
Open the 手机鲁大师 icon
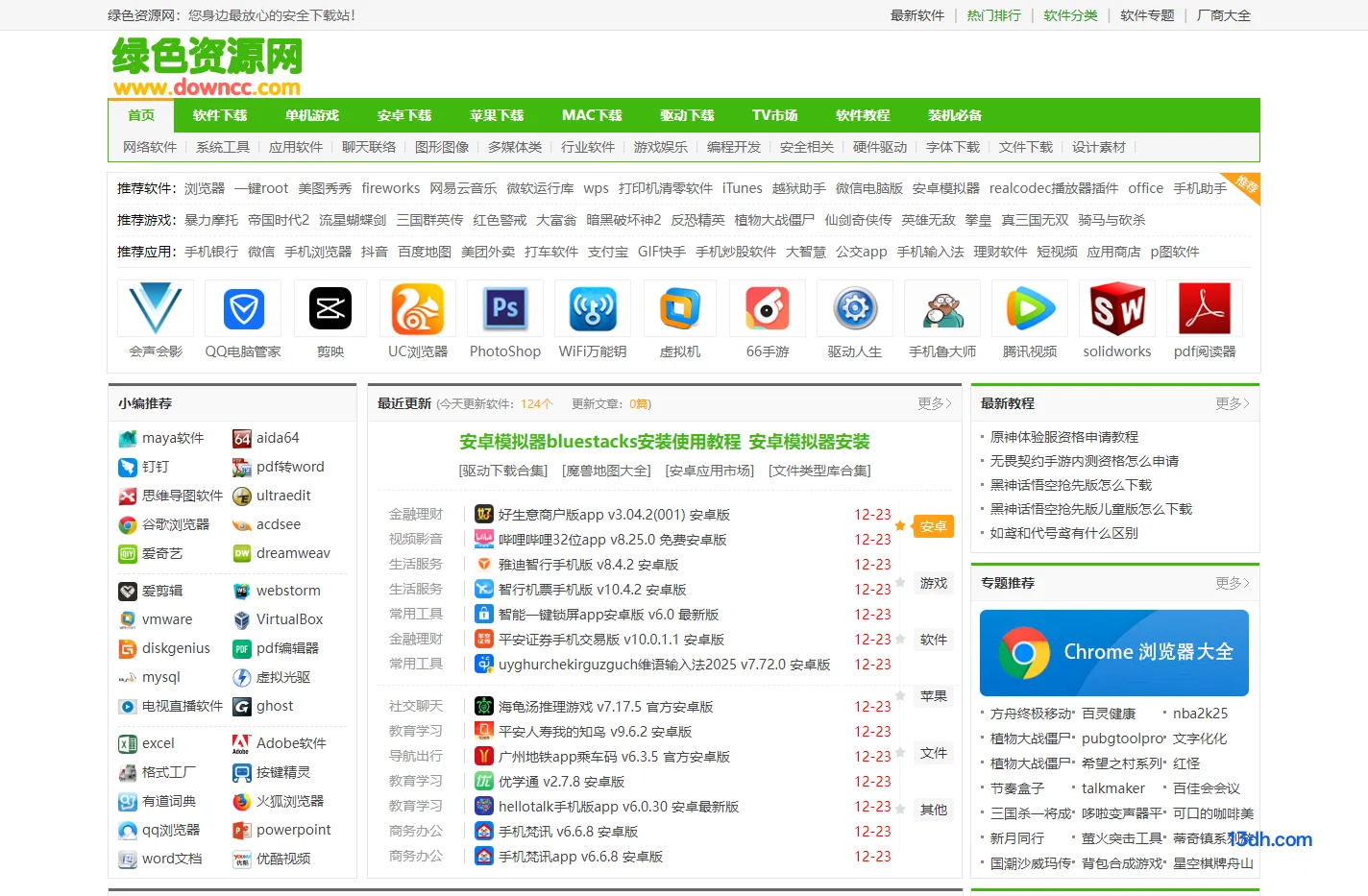942,309
